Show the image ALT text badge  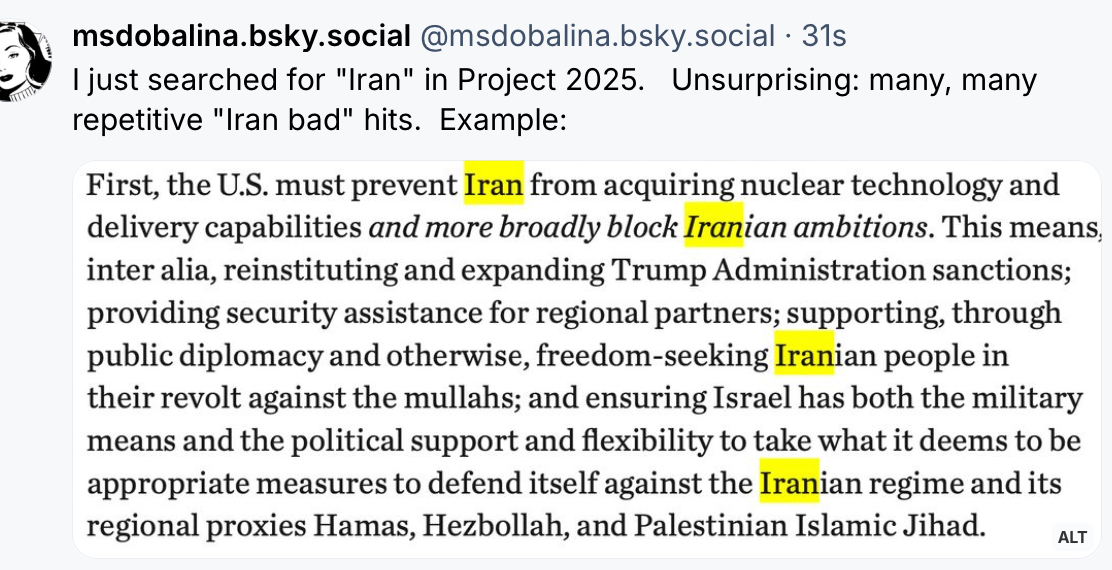tap(1071, 537)
